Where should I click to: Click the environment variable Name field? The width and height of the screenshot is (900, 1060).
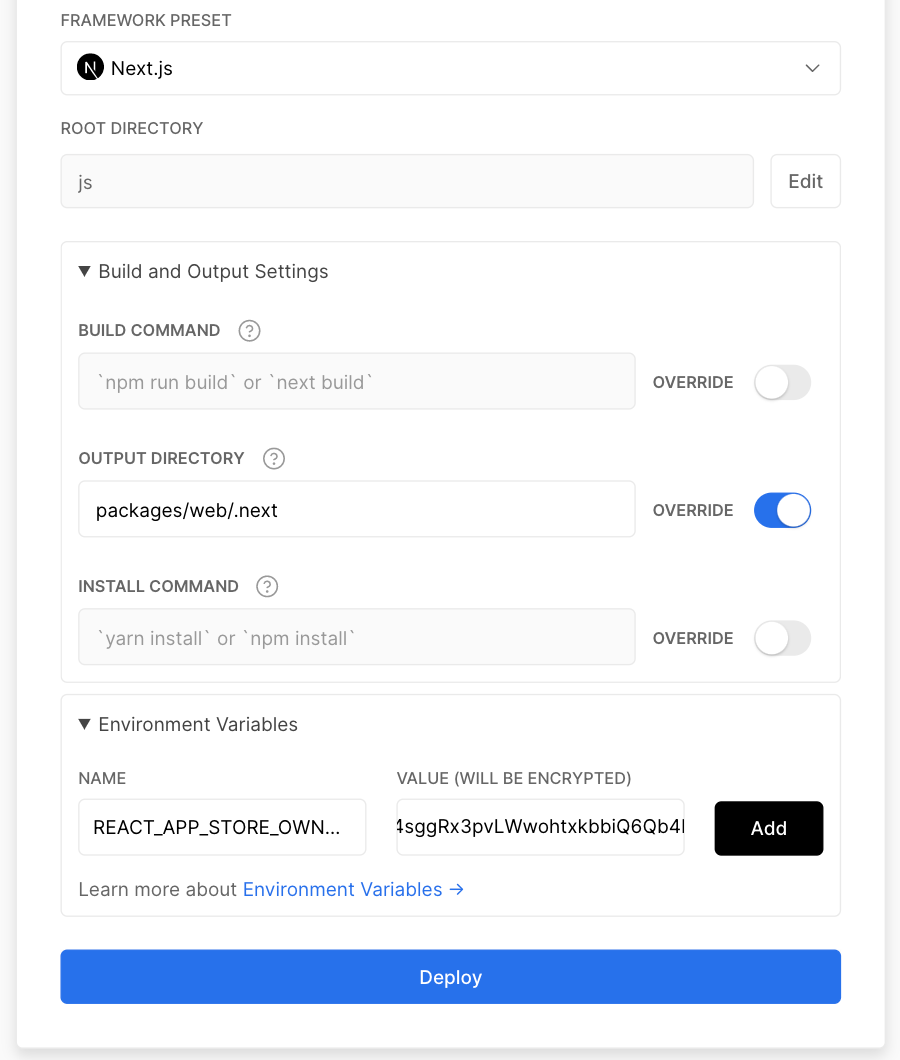click(x=222, y=827)
